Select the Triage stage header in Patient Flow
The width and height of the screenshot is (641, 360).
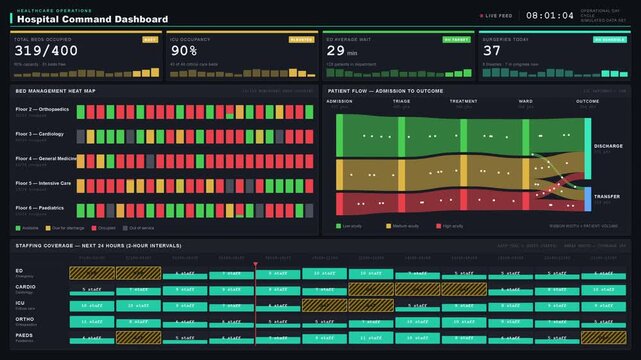401,101
